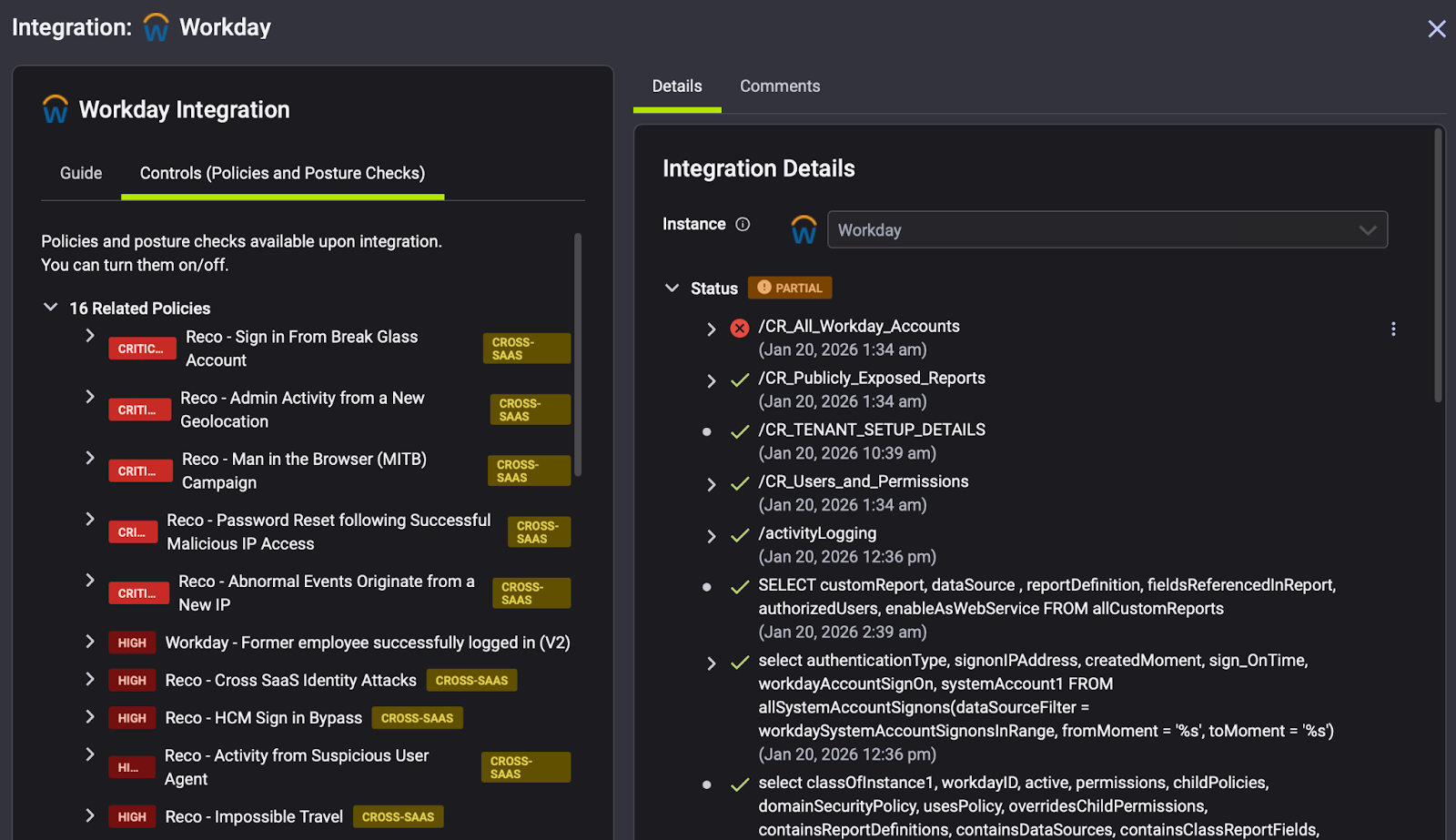Click CROSS-SAAS tag on Password Reset policy
This screenshot has height=840, width=1456.
(539, 531)
